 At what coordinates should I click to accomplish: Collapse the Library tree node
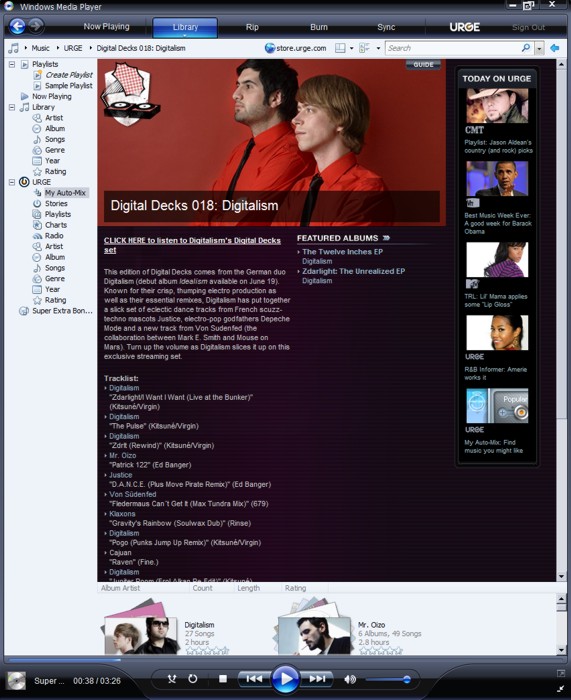coord(12,107)
